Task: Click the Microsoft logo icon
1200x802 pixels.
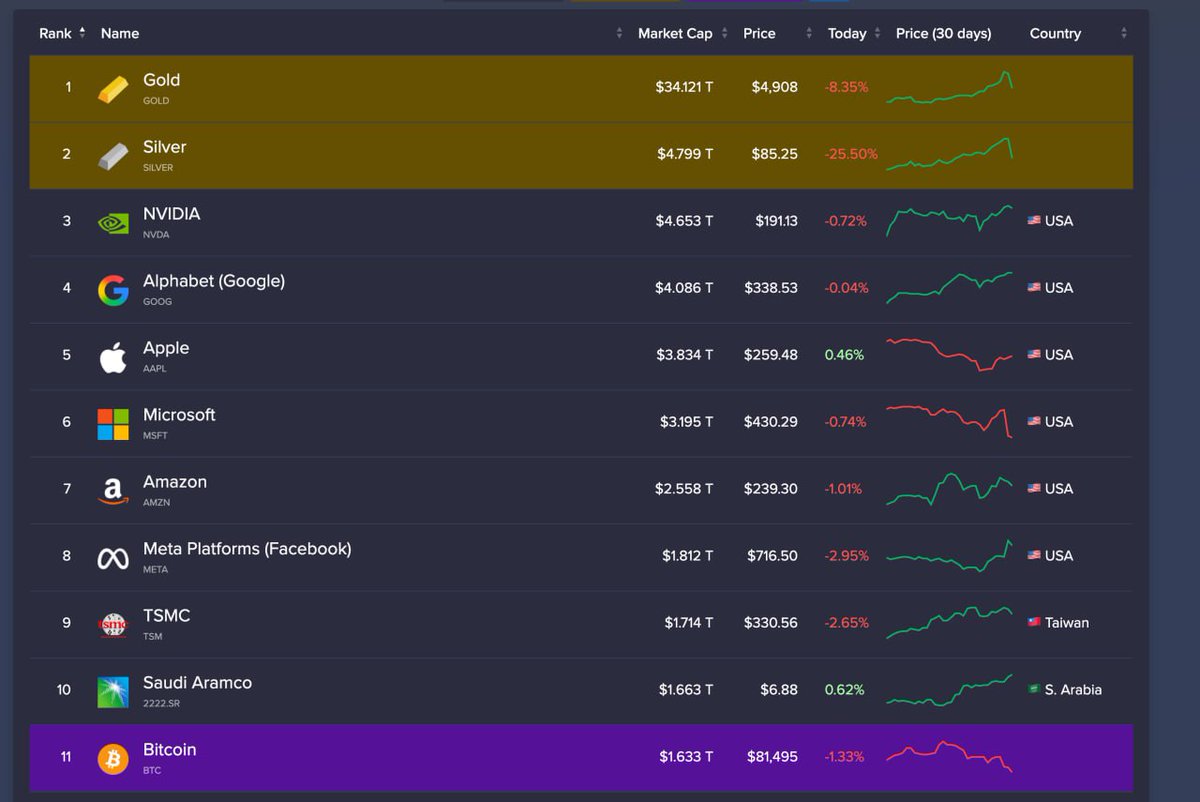Action: [x=113, y=424]
